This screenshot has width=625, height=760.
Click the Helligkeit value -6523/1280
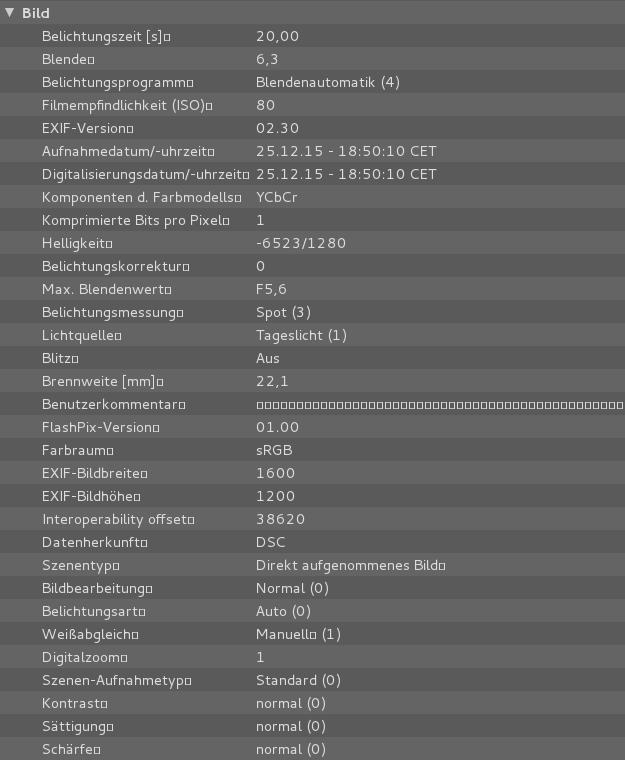[300, 243]
